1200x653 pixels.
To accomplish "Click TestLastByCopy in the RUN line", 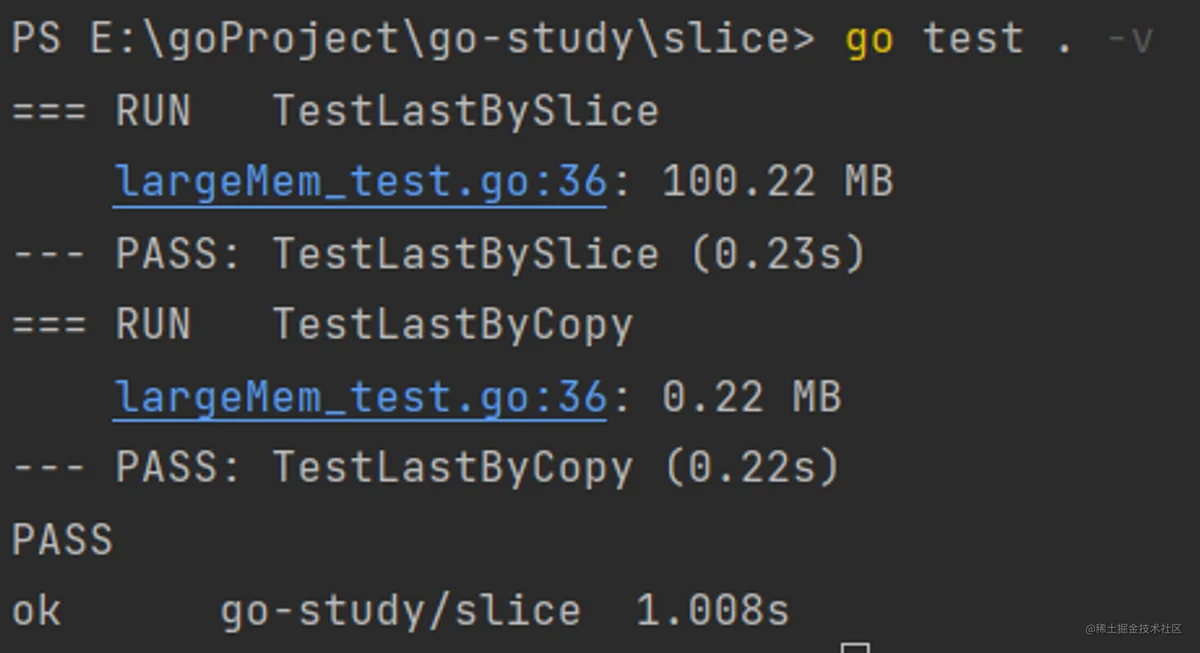I will coord(453,325).
